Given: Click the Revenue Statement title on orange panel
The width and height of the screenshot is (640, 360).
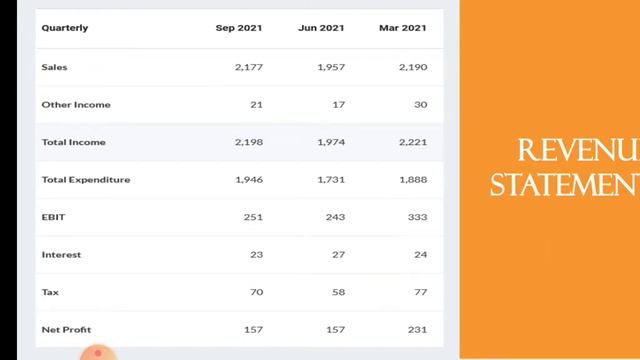Looking at the screenshot, I should point(565,168).
